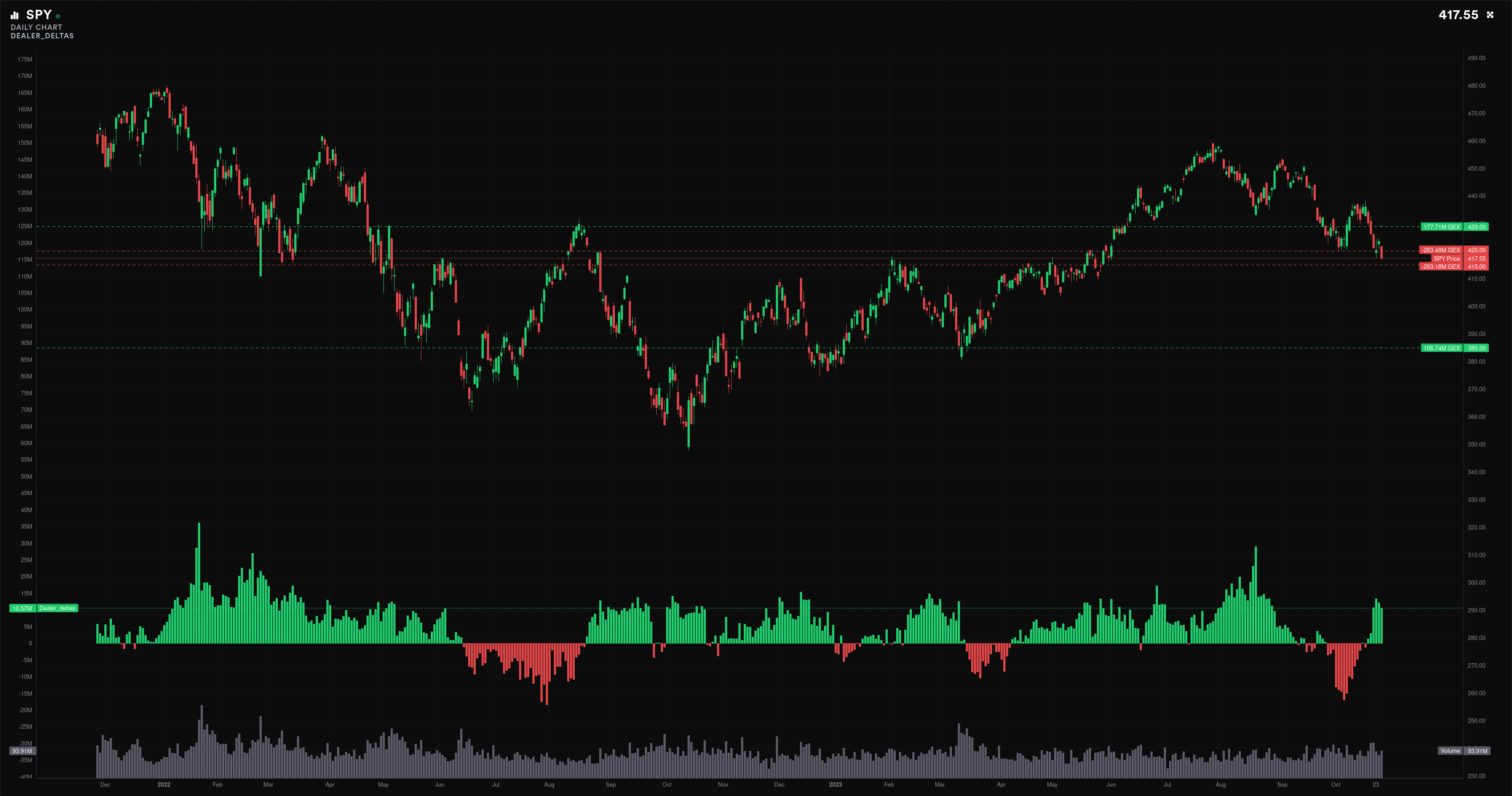Click the 106.74M GEX level label
This screenshot has width=1512, height=796.
pyautogui.click(x=1442, y=348)
